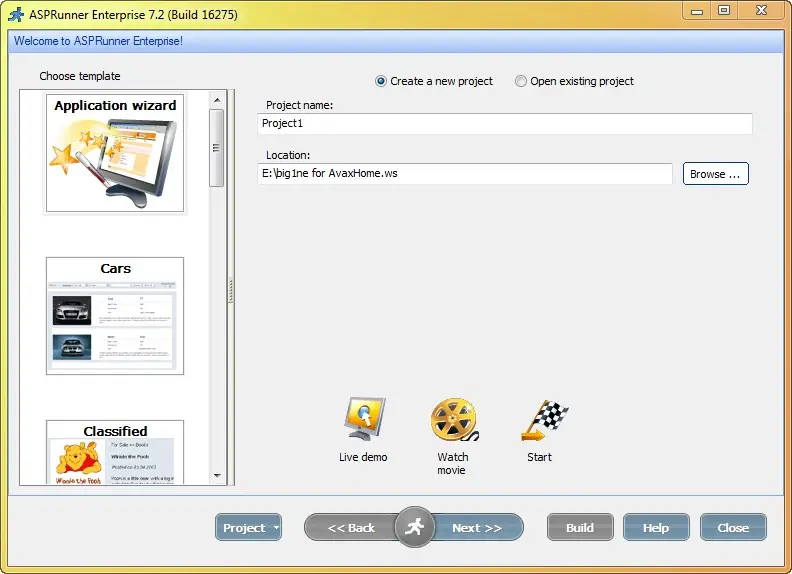Pick the Classified template thumbnail
Image resolution: width=792 pixels, height=574 pixels.
pyautogui.click(x=115, y=452)
